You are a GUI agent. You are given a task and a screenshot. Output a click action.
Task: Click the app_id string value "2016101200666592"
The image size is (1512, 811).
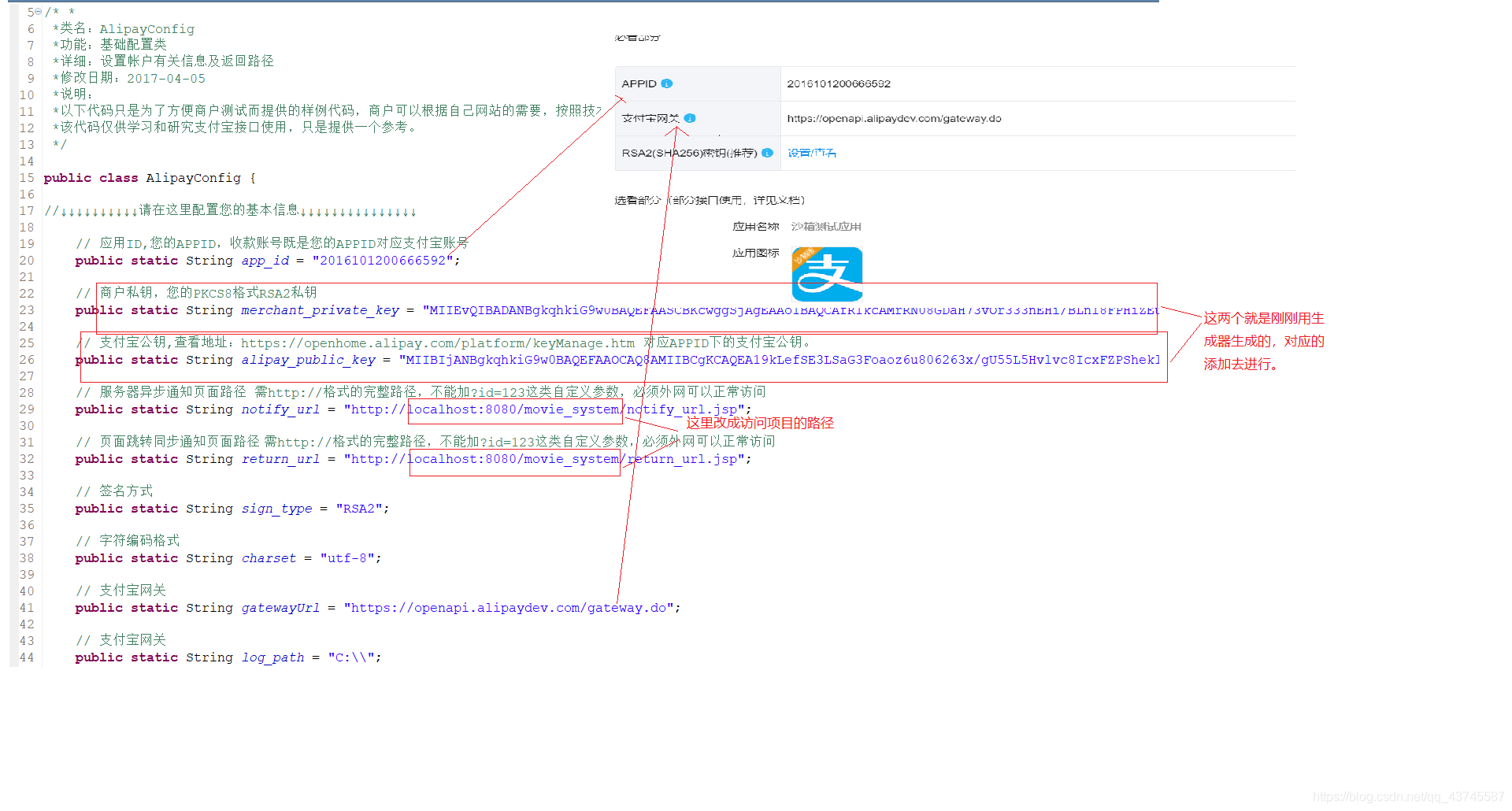(383, 261)
